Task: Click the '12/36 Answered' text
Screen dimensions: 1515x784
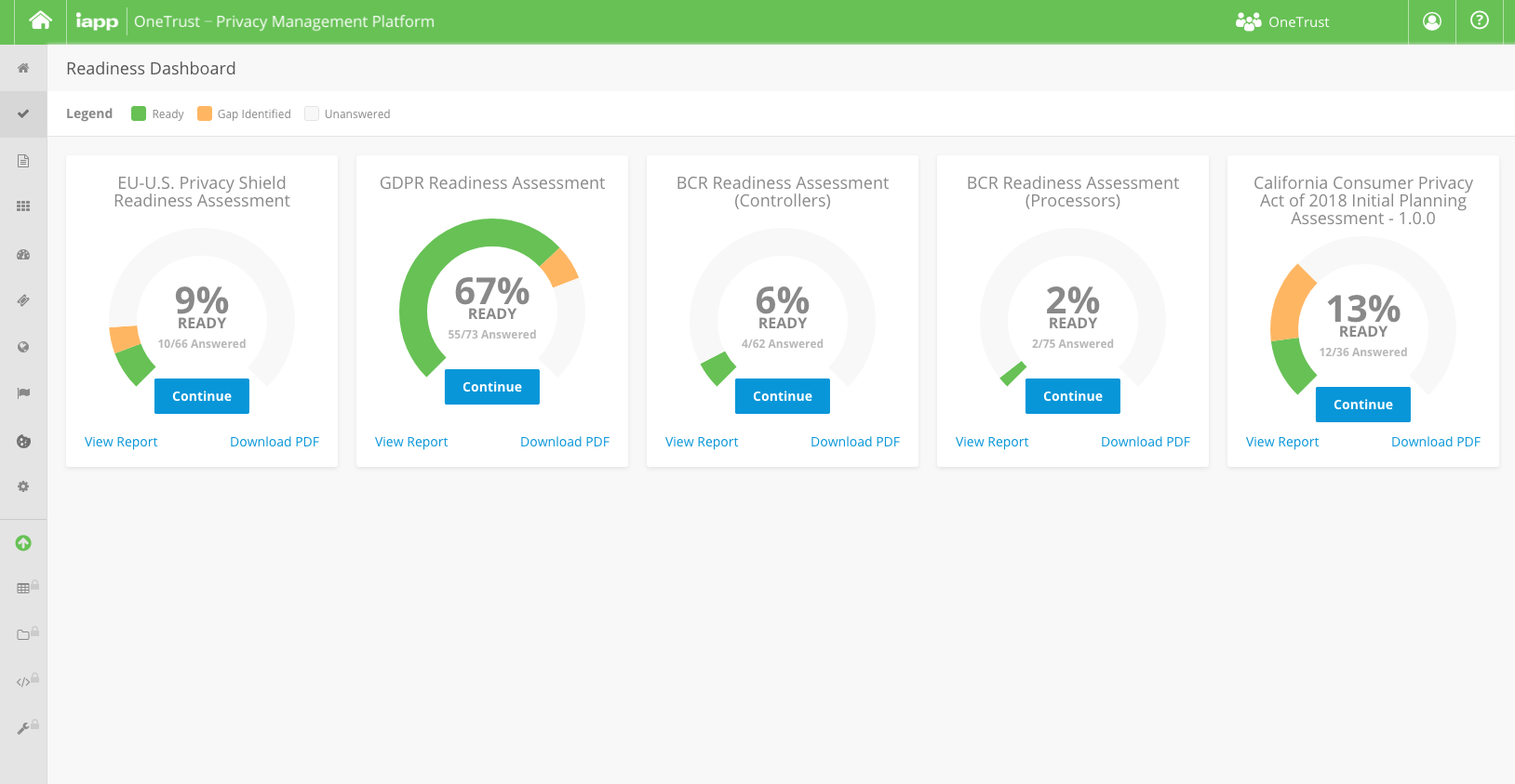Action: coord(1363,352)
